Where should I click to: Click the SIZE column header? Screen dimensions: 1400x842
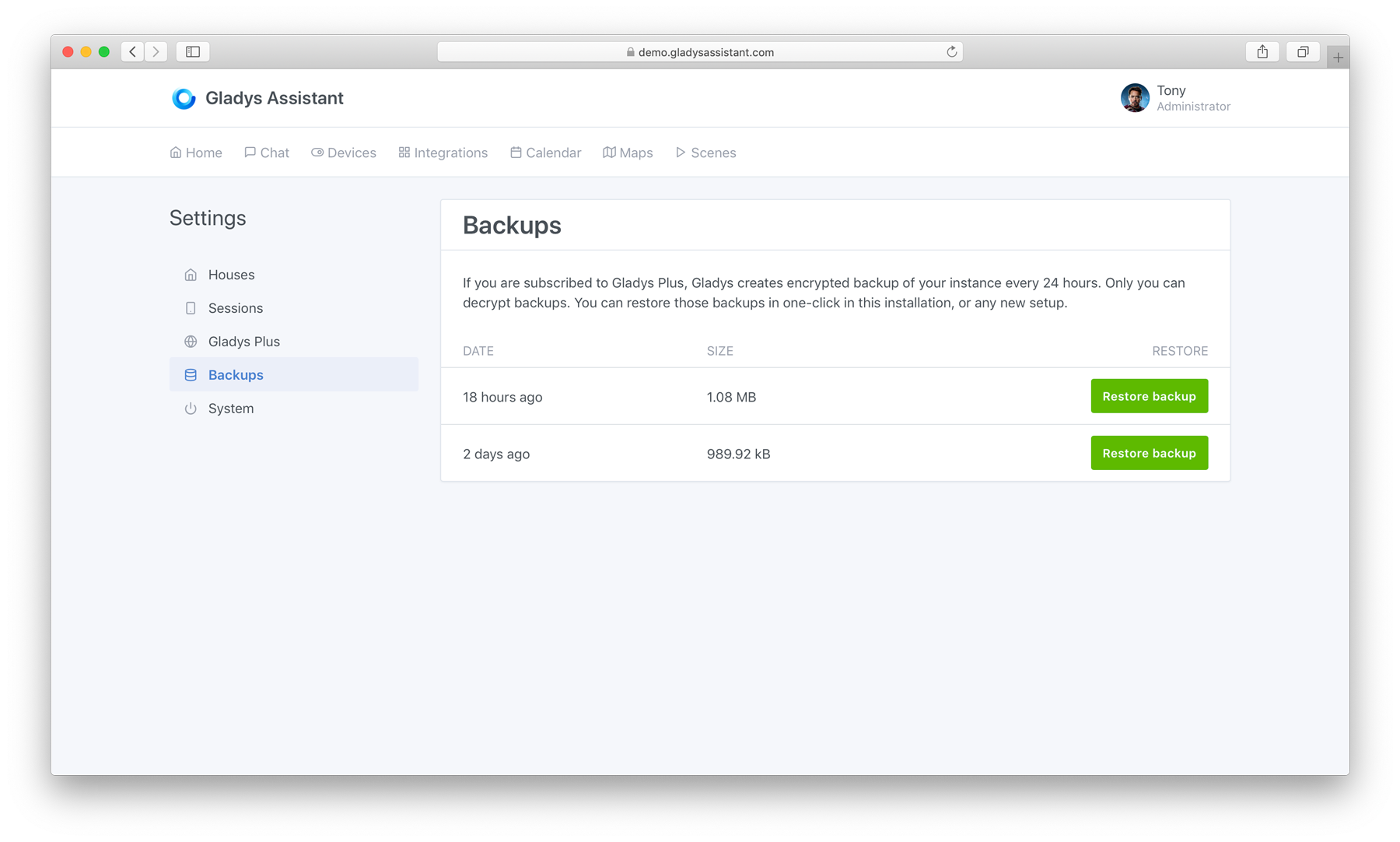[x=719, y=351]
